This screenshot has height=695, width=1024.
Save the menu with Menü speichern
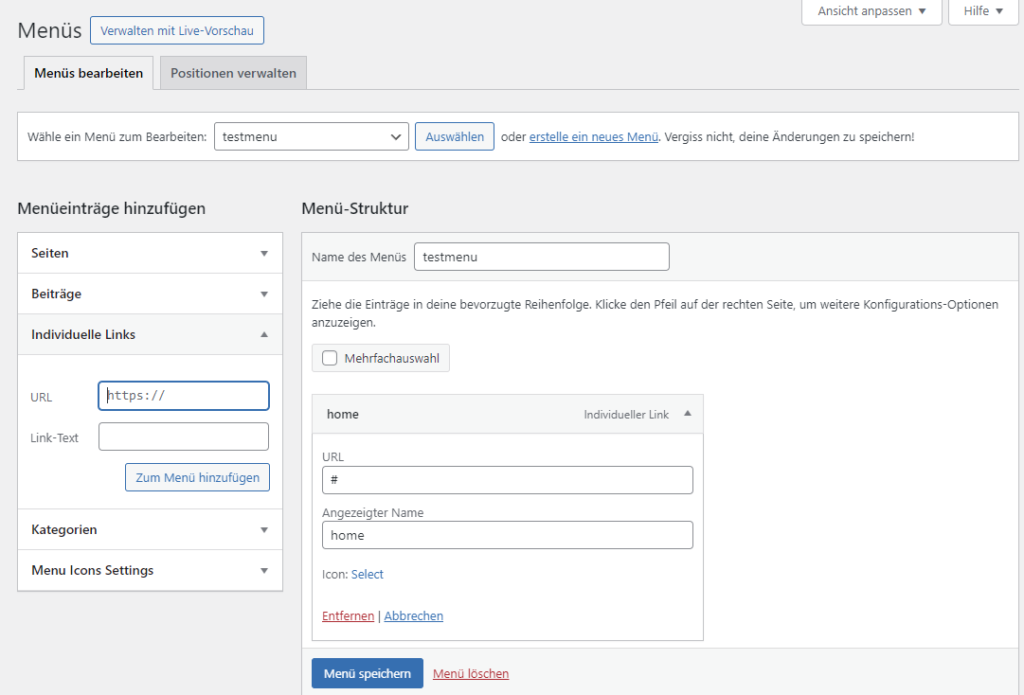[x=367, y=674]
